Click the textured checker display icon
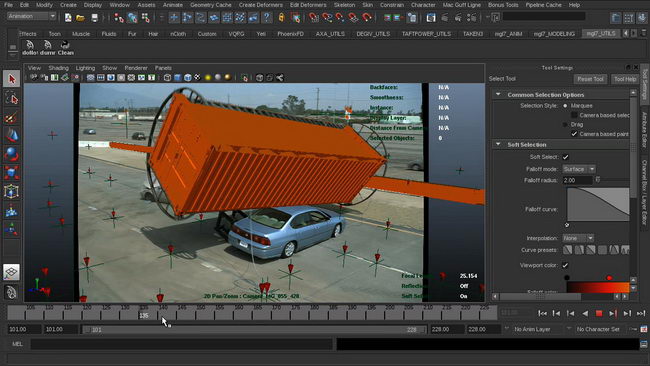The image size is (650, 366). 197,78
